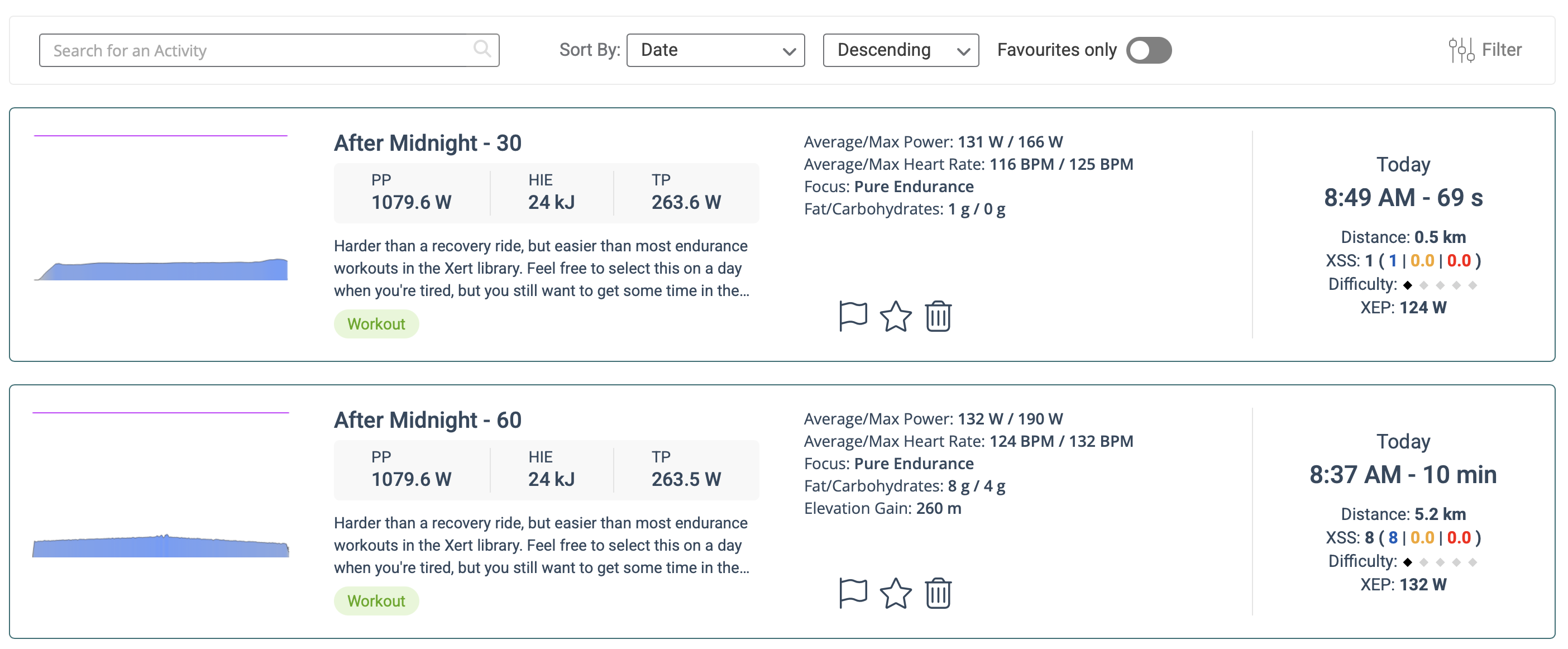Viewport: 1568px width, 649px height.
Task: Expand the Descending order dropdown
Action: [x=900, y=50]
